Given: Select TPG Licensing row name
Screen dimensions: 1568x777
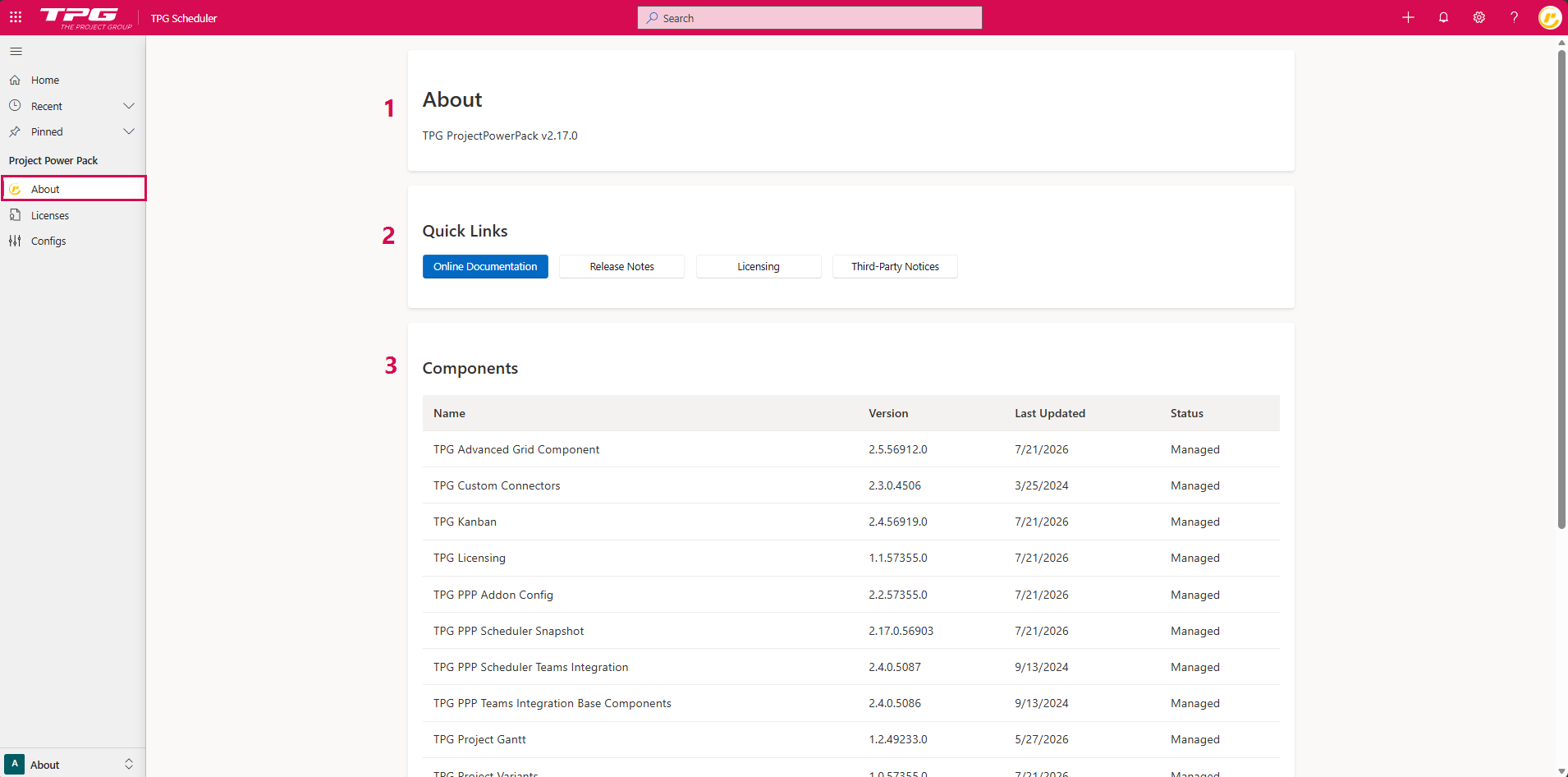Looking at the screenshot, I should pos(470,558).
